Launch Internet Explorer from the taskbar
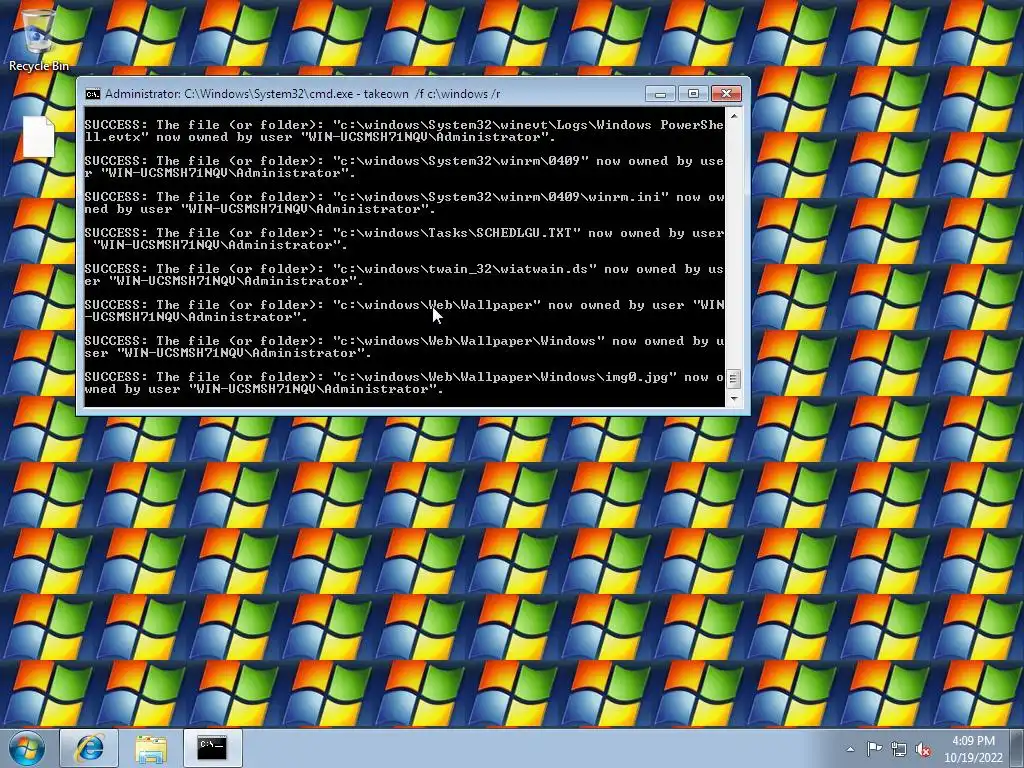Viewport: 1024px width, 768px height. click(x=89, y=748)
